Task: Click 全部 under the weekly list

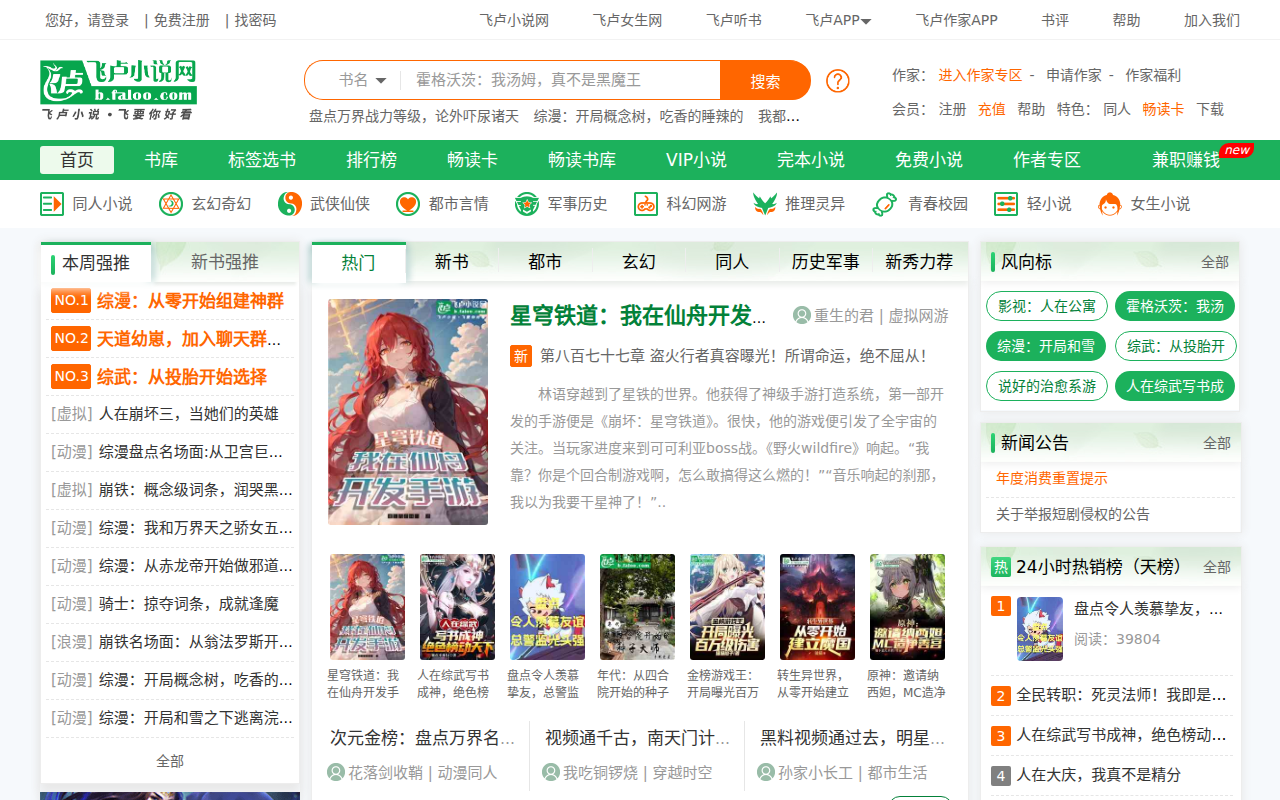Action: pyautogui.click(x=170, y=761)
